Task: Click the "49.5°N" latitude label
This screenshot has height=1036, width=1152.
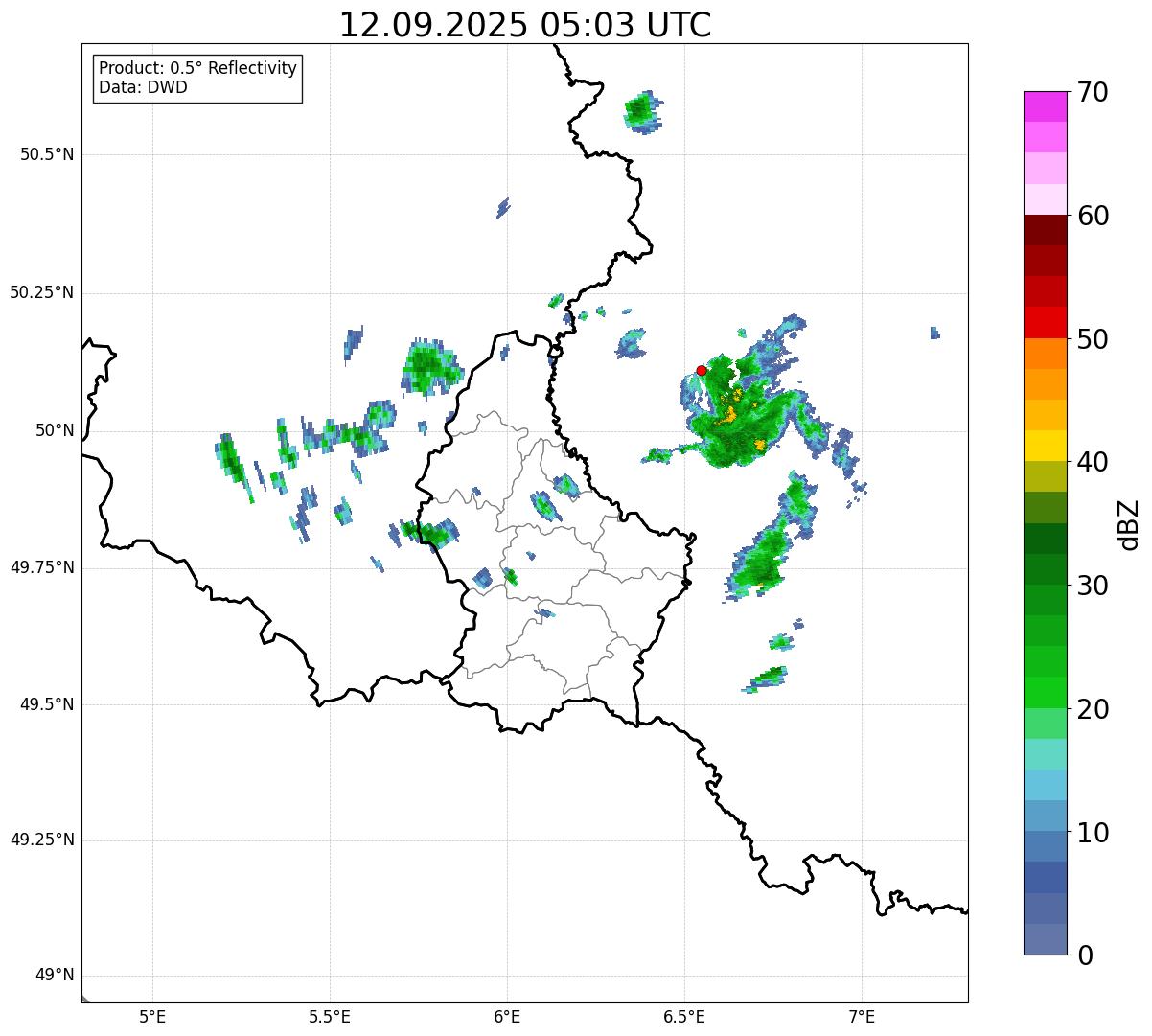Action: point(47,704)
